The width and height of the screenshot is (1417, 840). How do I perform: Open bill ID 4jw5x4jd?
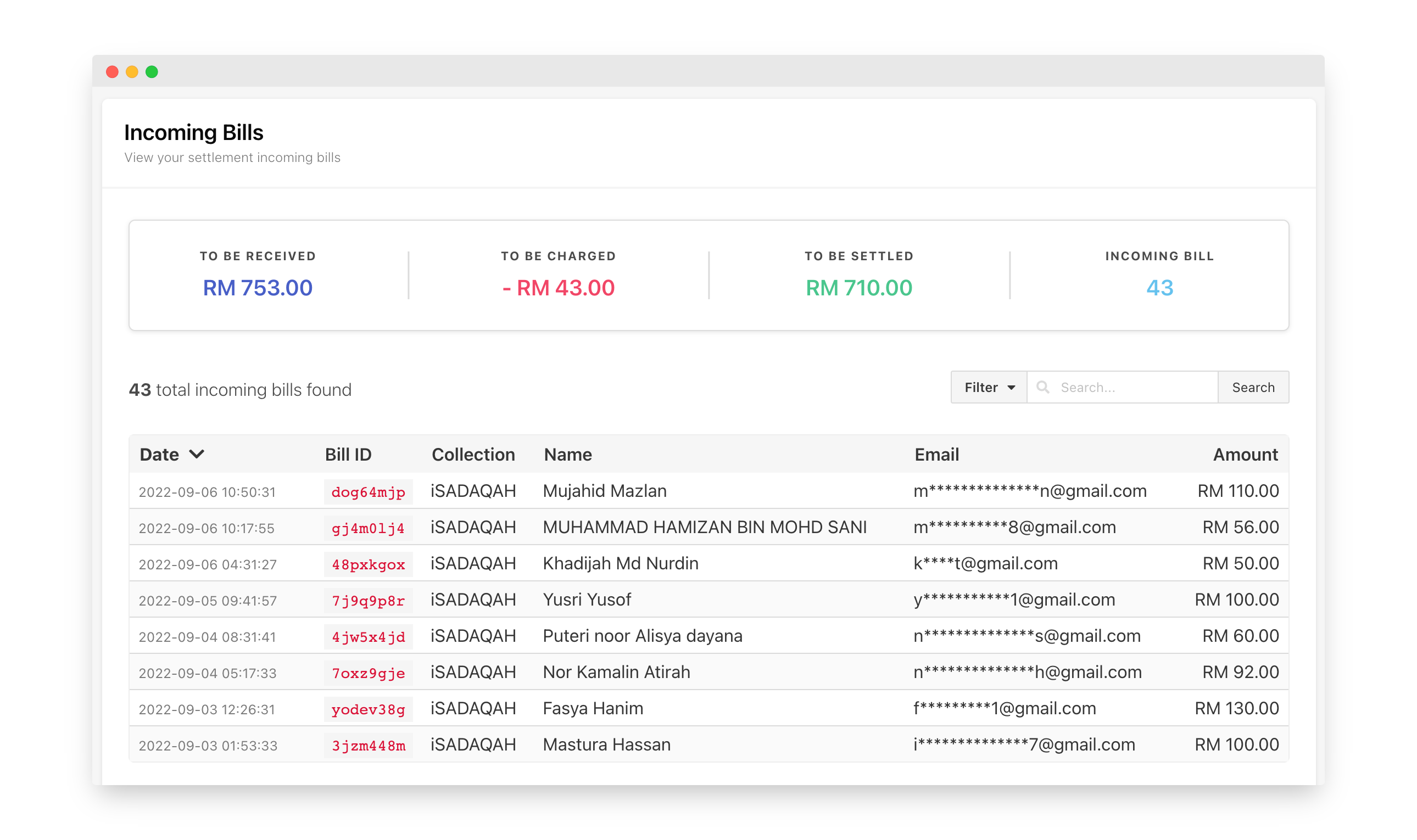(368, 636)
